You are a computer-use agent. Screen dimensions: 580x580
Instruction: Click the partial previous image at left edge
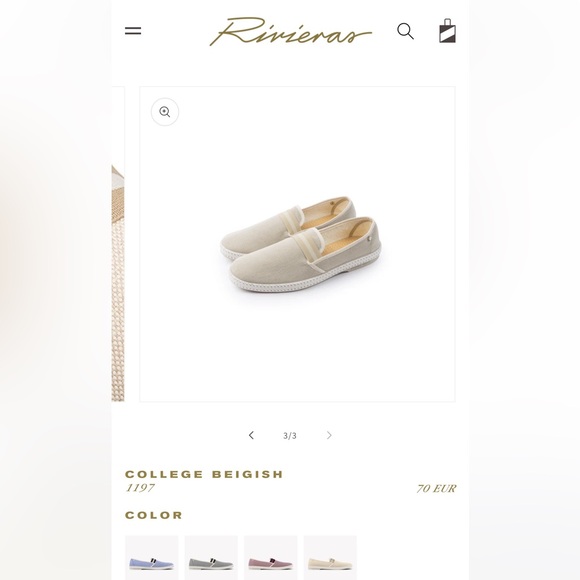pyautogui.click(x=118, y=244)
